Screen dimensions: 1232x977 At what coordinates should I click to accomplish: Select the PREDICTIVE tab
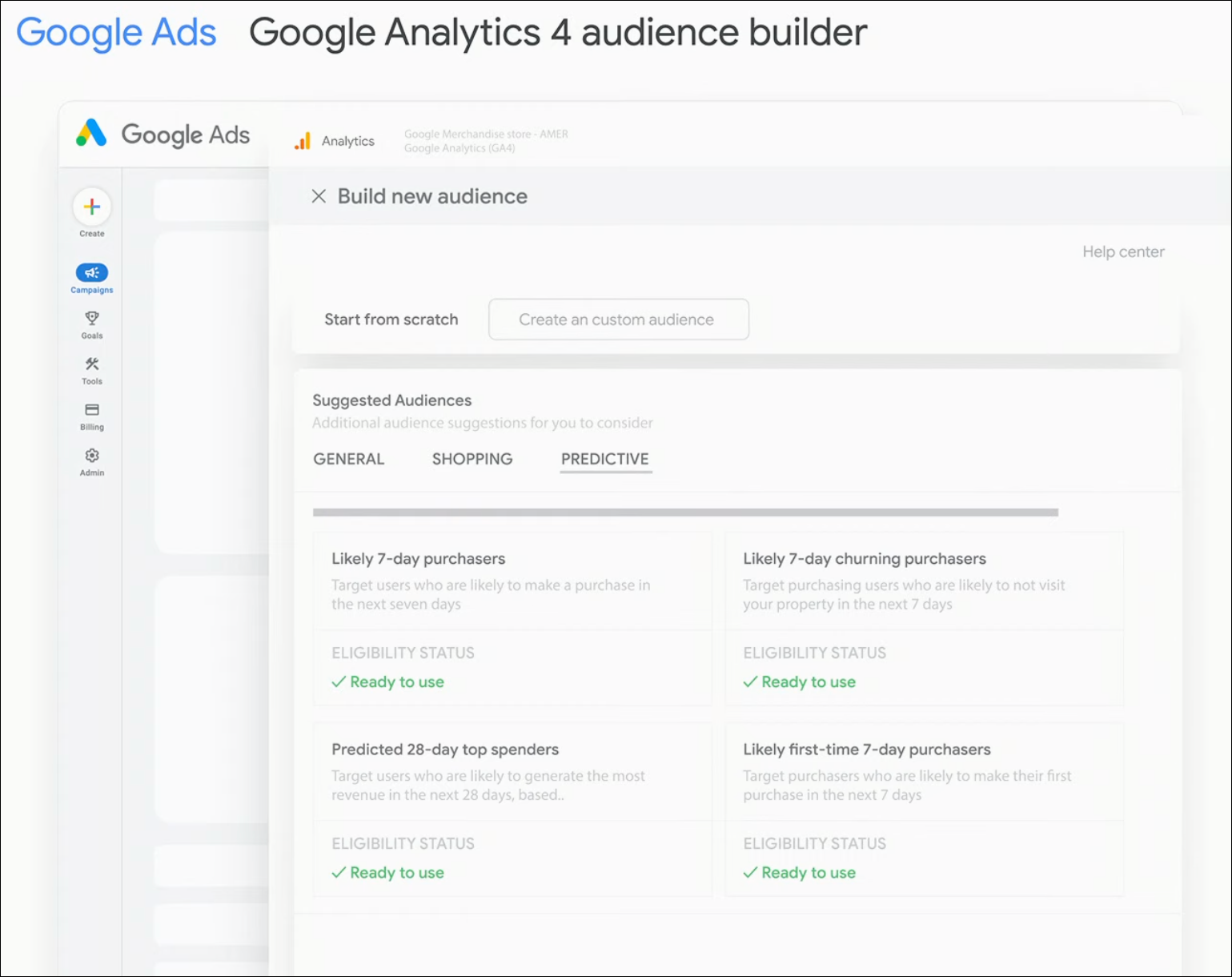[x=605, y=459]
